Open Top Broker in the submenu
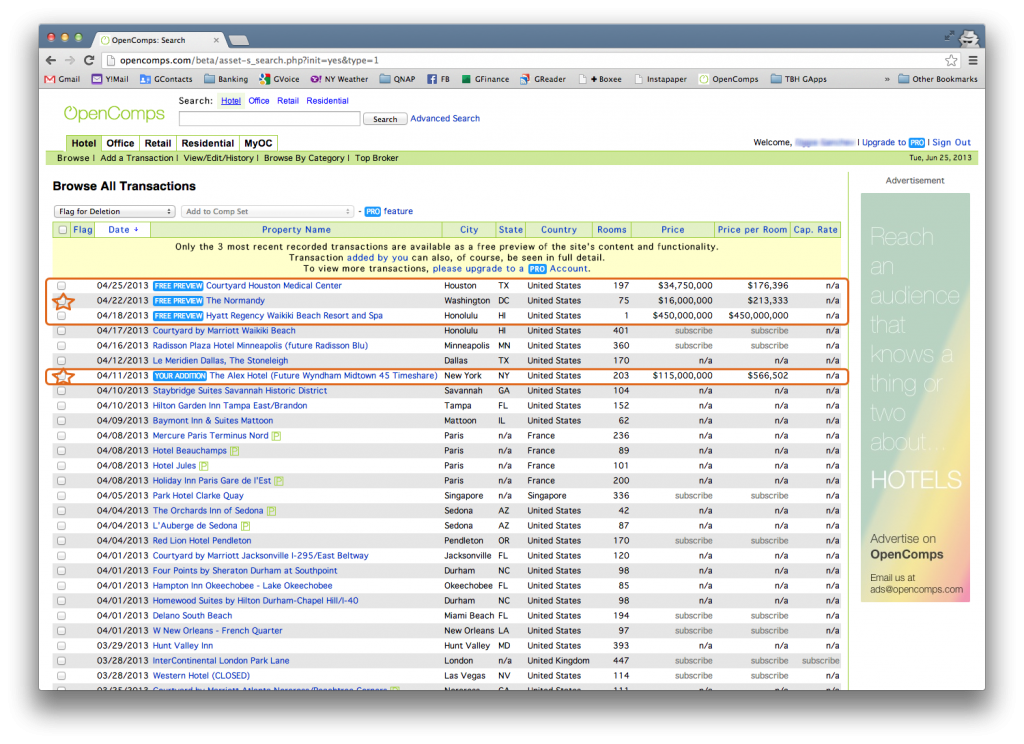1024x744 pixels. 377,158
